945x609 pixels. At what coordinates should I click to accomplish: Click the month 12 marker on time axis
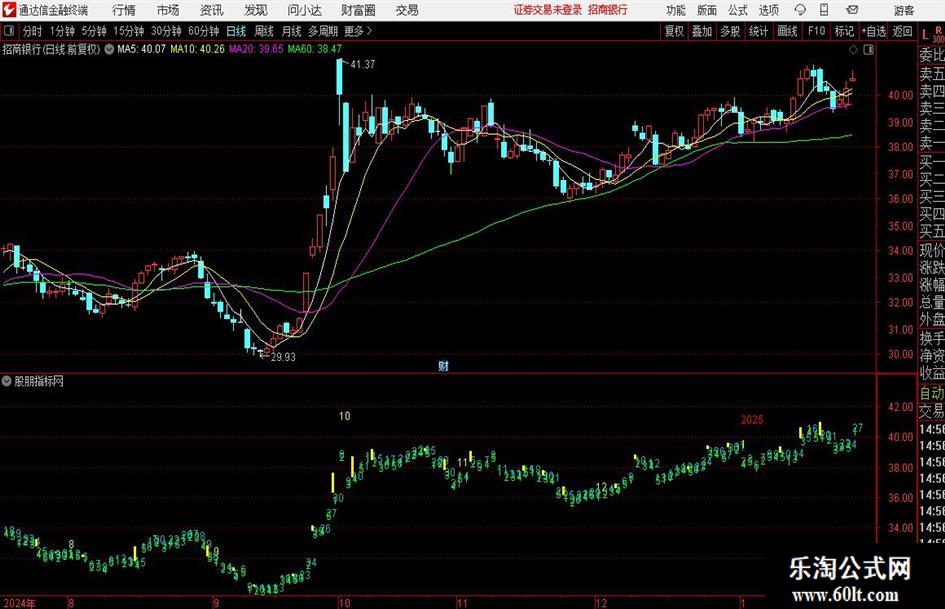point(601,603)
